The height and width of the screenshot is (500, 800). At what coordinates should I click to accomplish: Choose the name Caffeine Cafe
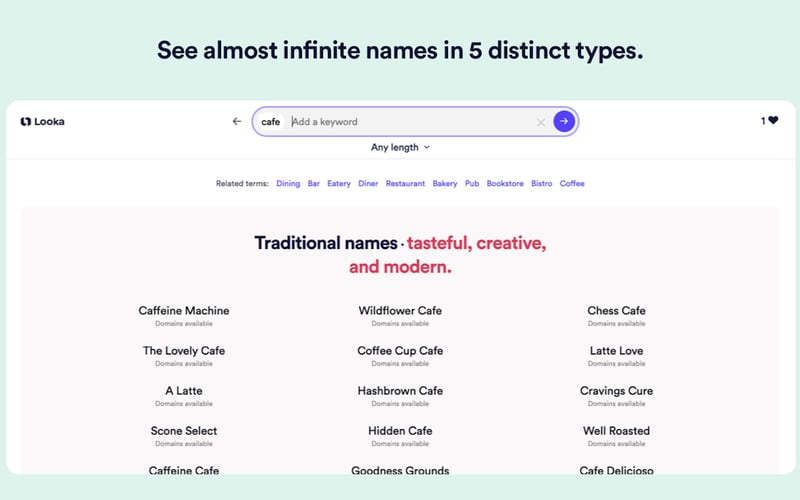[184, 470]
